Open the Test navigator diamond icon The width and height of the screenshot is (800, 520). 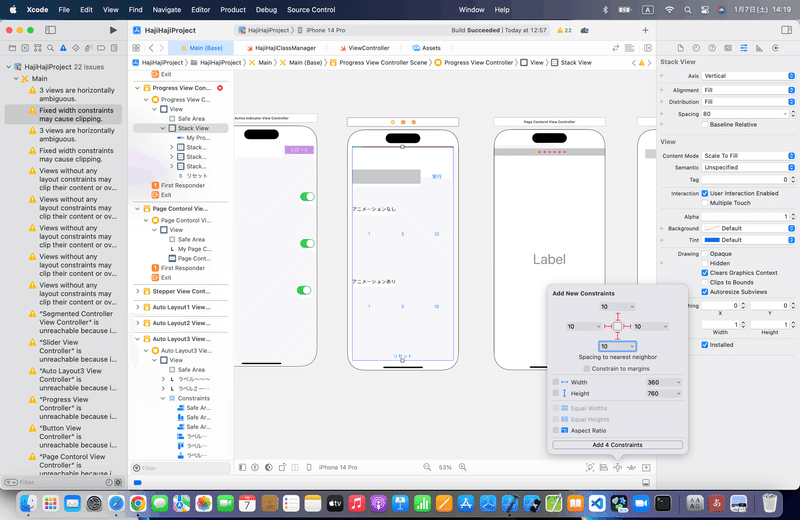tap(76, 48)
